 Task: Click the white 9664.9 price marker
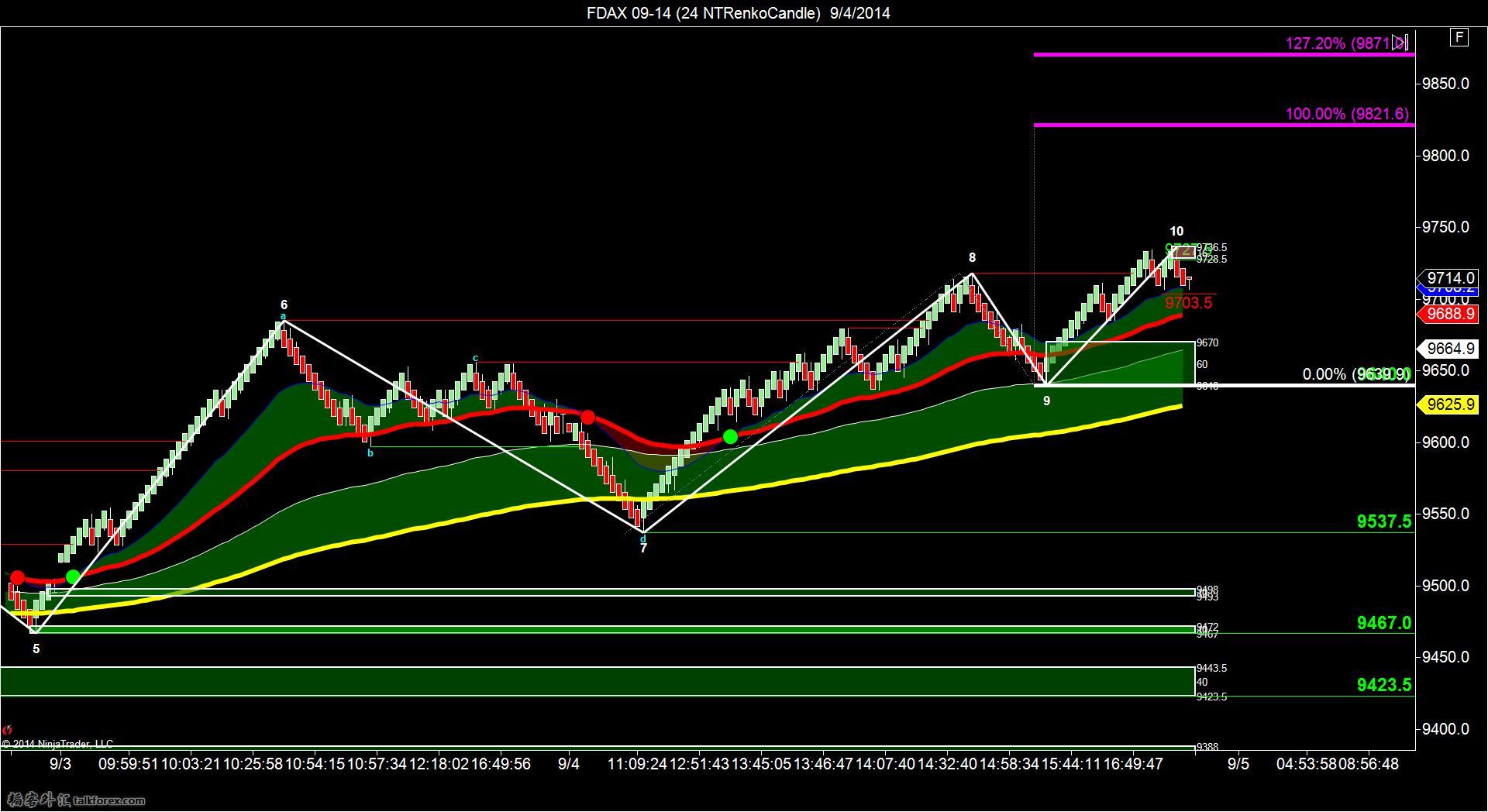point(1447,349)
